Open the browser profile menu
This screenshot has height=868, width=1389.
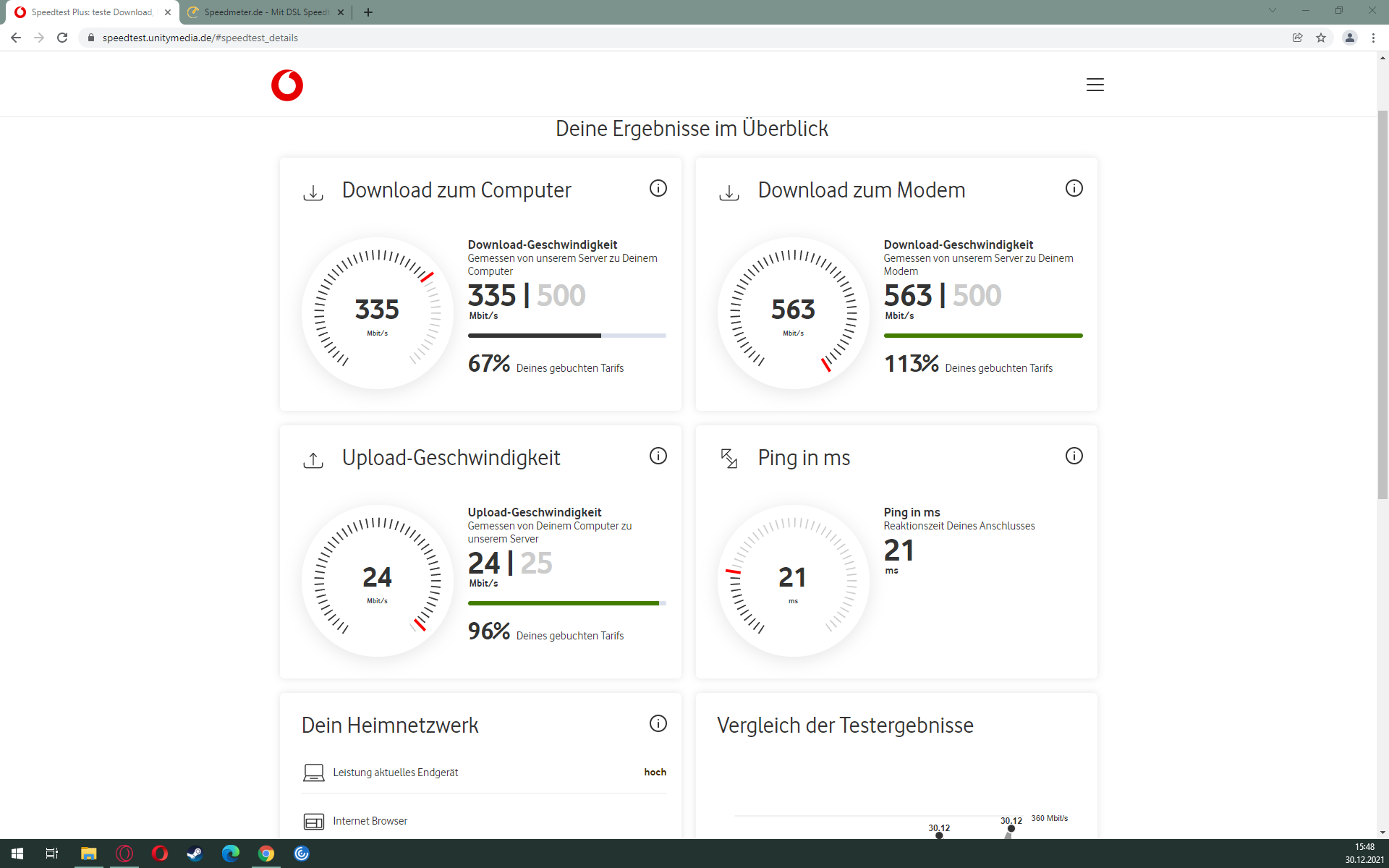click(1349, 38)
